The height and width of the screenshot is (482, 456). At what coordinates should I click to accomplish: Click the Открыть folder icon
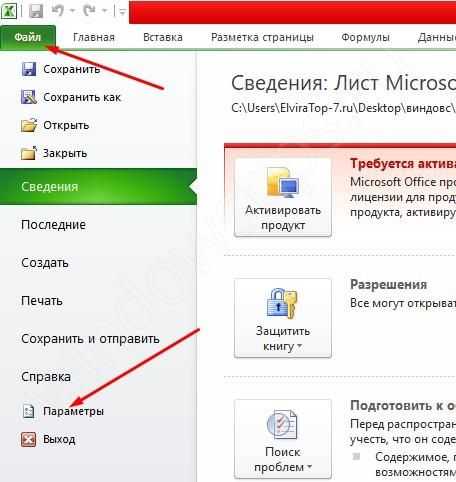point(29,125)
